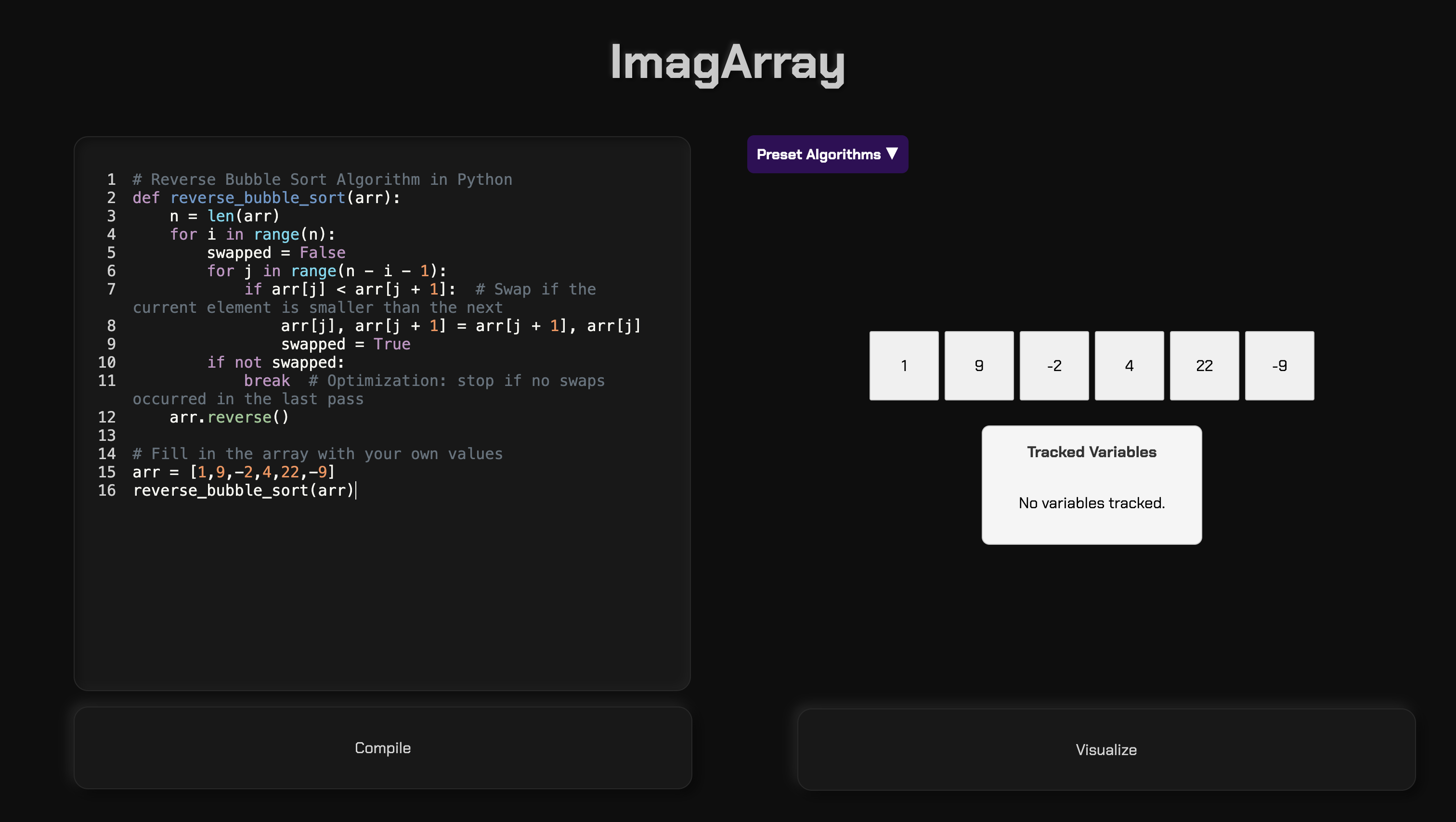Click the array cell containing 4

click(x=1129, y=366)
